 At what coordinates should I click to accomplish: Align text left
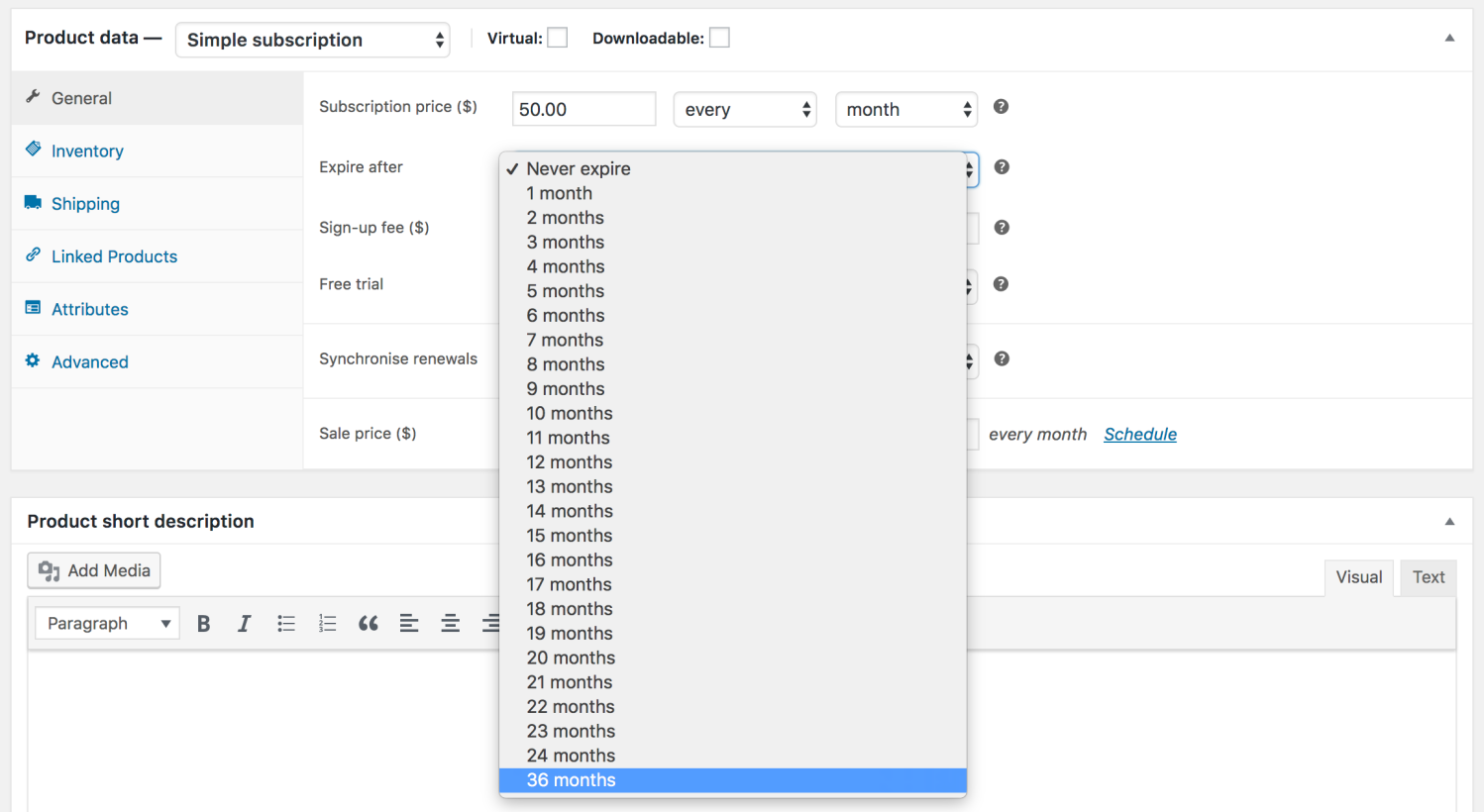coord(409,623)
